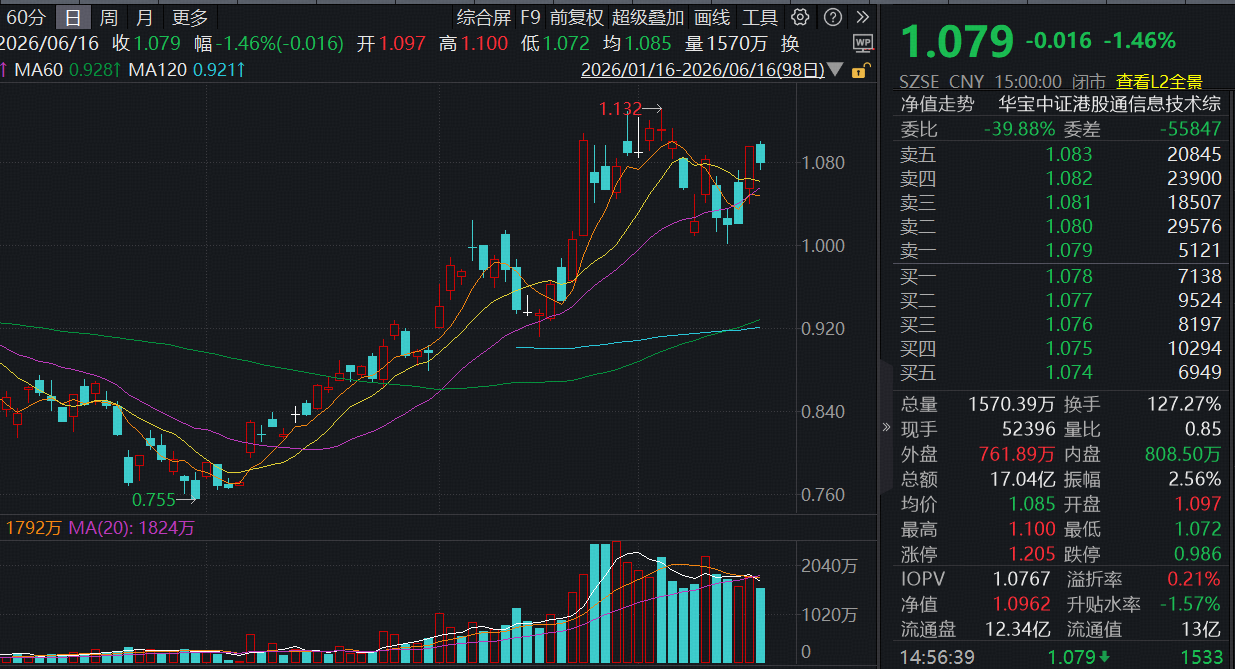This screenshot has width=1235, height=669.
Task: Expand the toolbar with double-arrow icon
Action: tap(863, 17)
